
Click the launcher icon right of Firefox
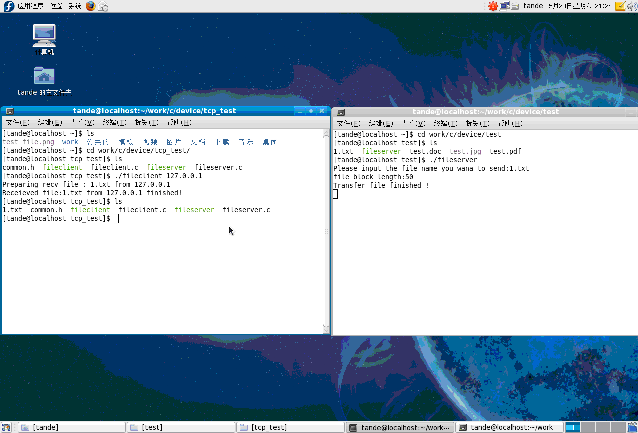[x=103, y=6]
